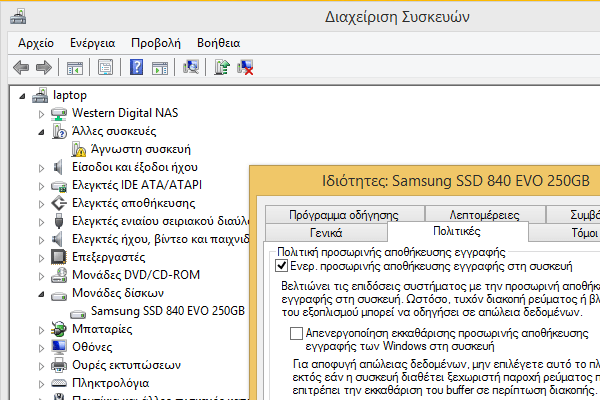Click the Samsung SSD drive icon in tree
600x400 pixels.
[78, 314]
